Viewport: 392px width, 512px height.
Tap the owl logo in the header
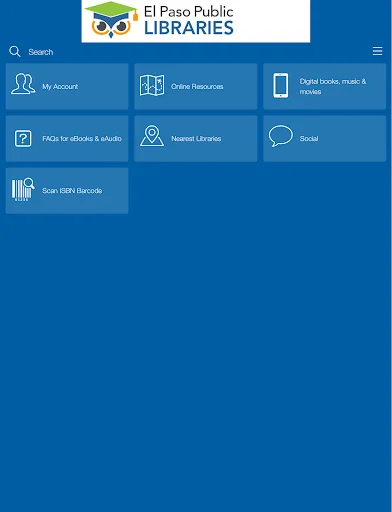(x=111, y=20)
